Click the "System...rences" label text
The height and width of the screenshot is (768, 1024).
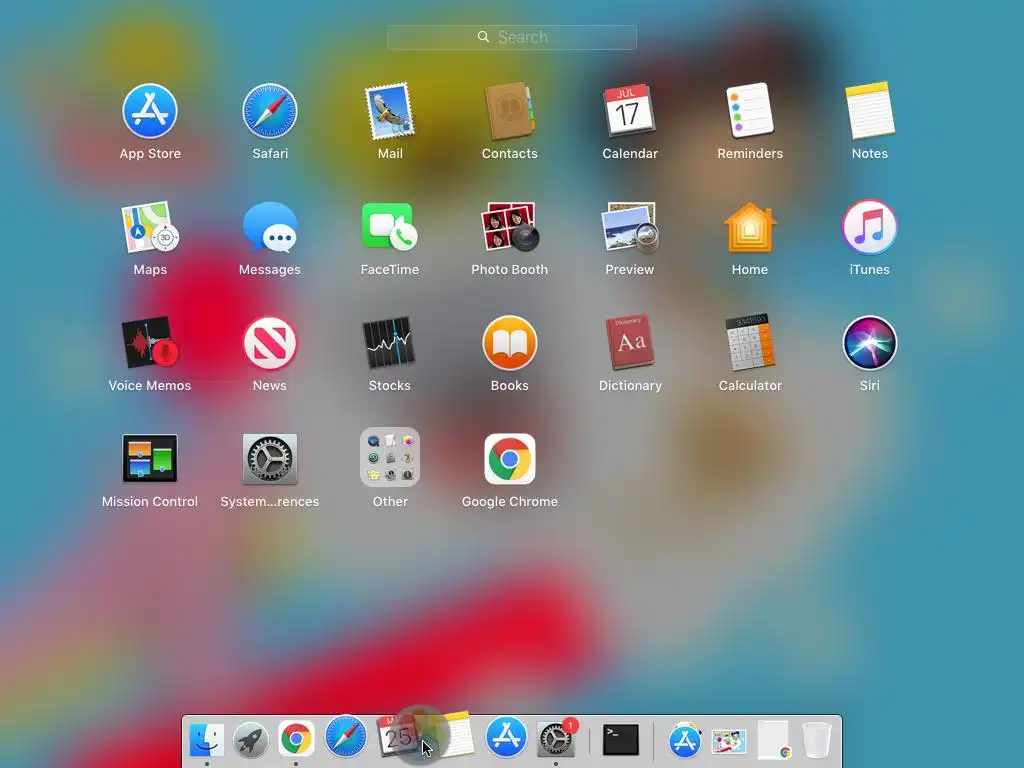click(x=270, y=502)
